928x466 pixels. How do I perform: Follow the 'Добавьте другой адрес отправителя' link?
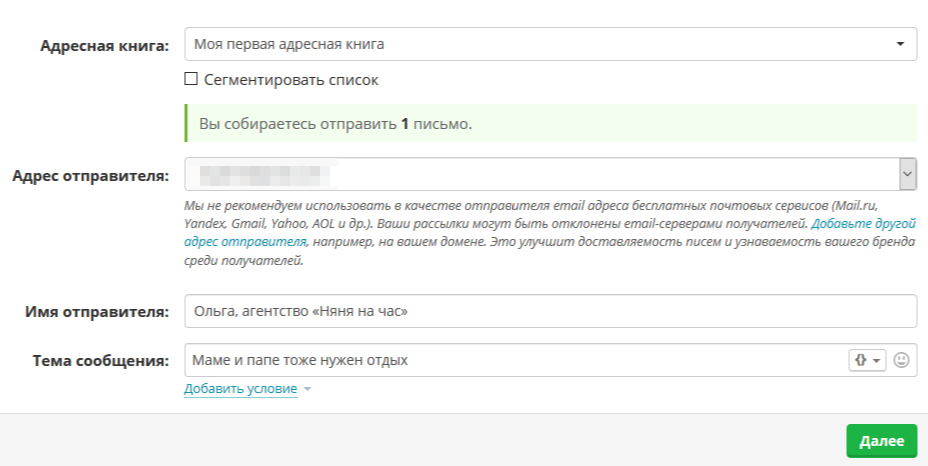[863, 224]
